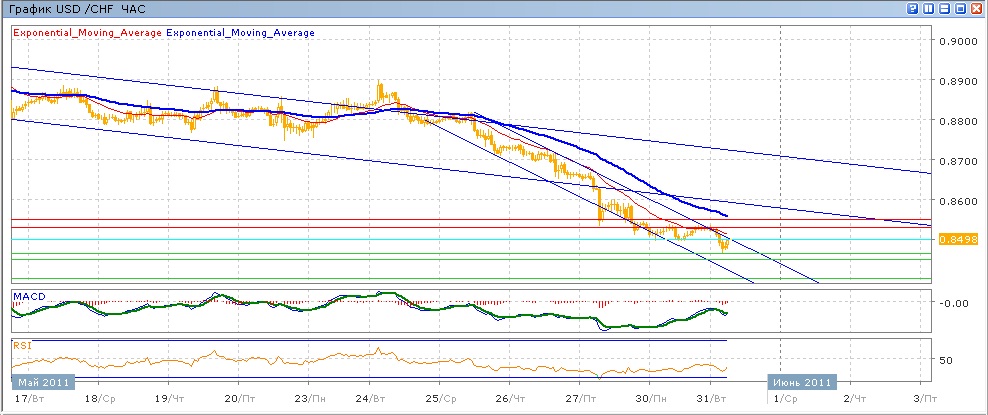
Task: Click the Май 2011 month marker
Action: pyautogui.click(x=43, y=382)
